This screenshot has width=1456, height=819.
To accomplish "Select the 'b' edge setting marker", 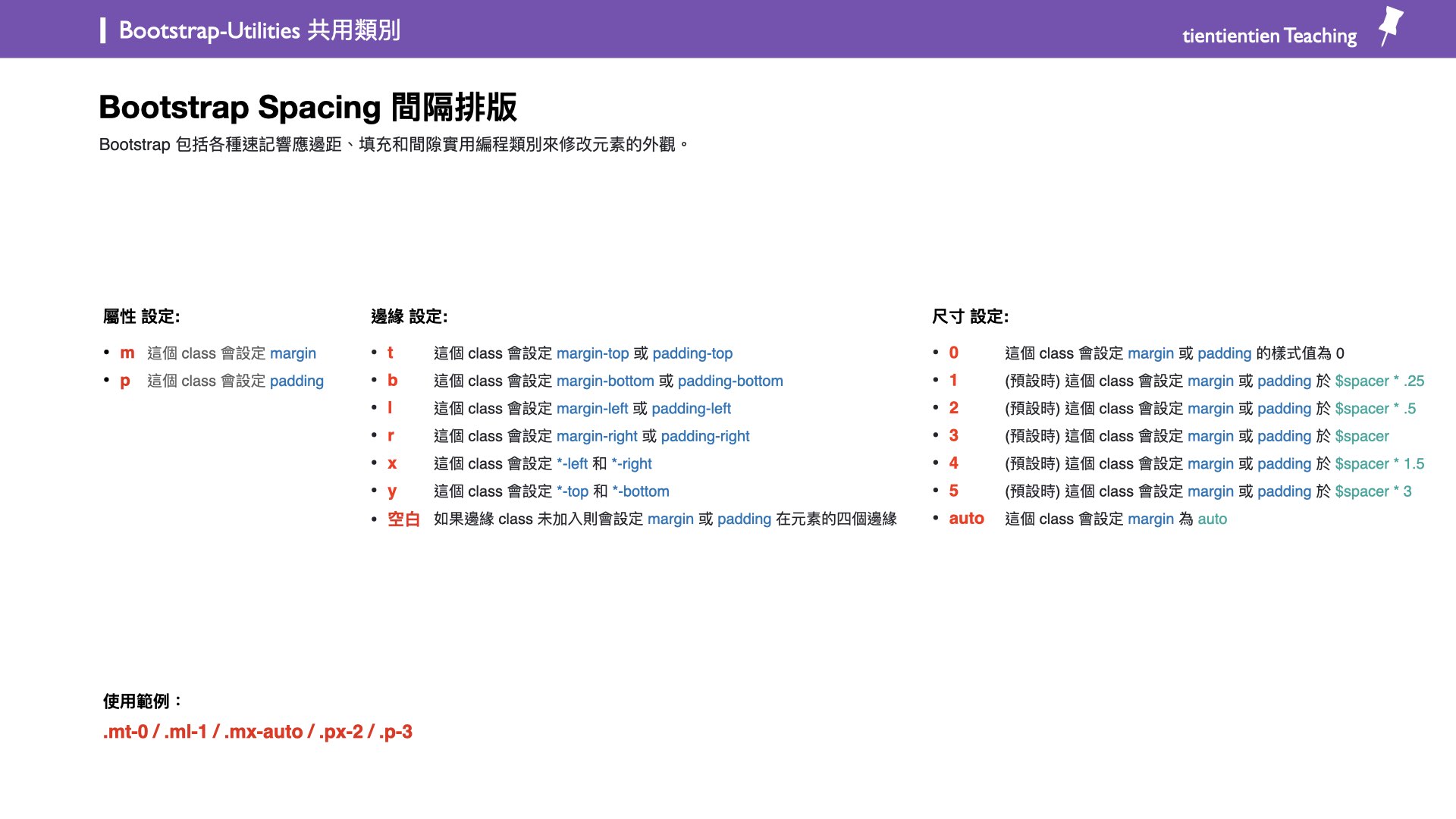I will pyautogui.click(x=391, y=381).
